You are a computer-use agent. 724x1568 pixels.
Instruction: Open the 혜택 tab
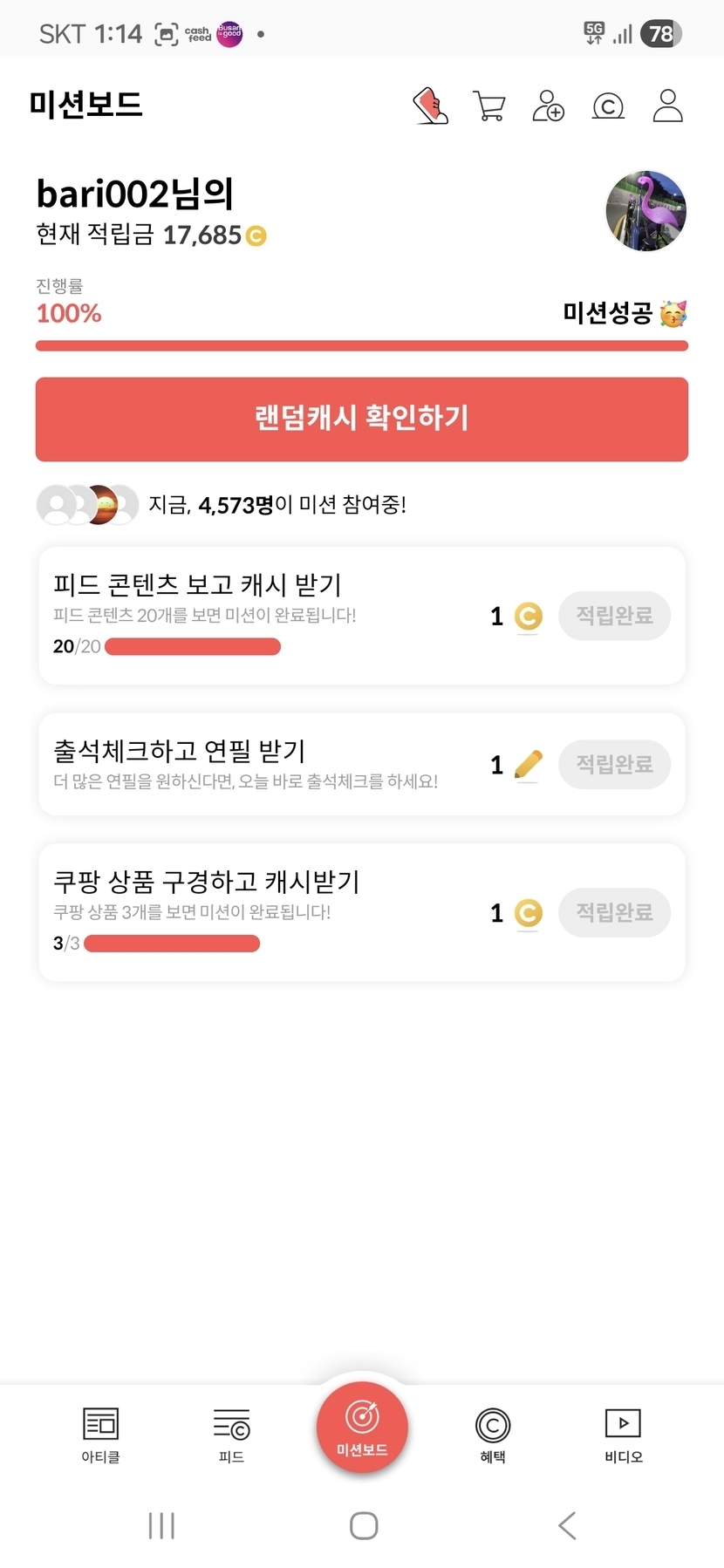tap(493, 1435)
